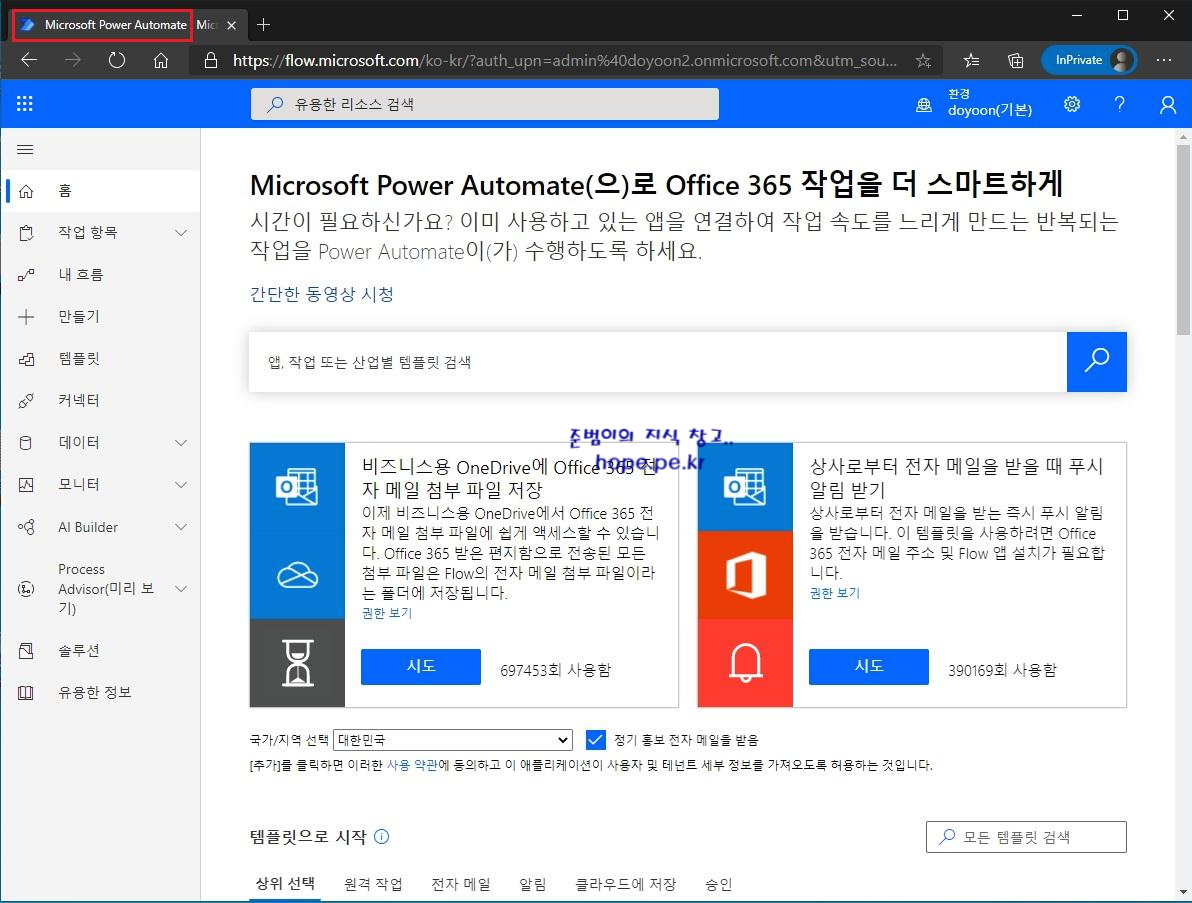Click the browser address bar URL
This screenshot has height=903, width=1192.
(x=564, y=60)
